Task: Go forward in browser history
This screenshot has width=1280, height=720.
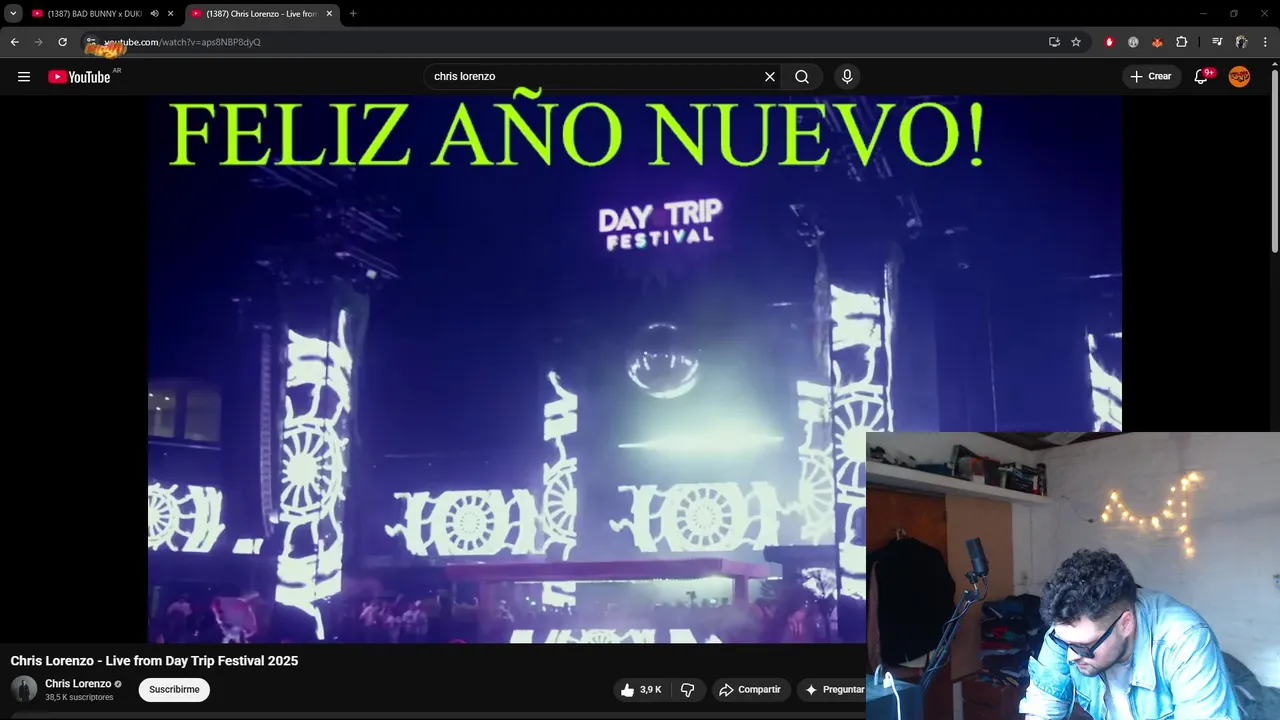Action: click(x=38, y=42)
